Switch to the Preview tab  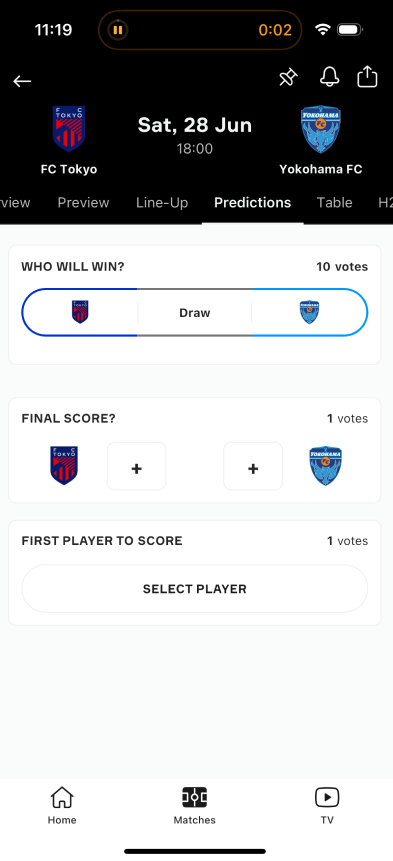(83, 203)
